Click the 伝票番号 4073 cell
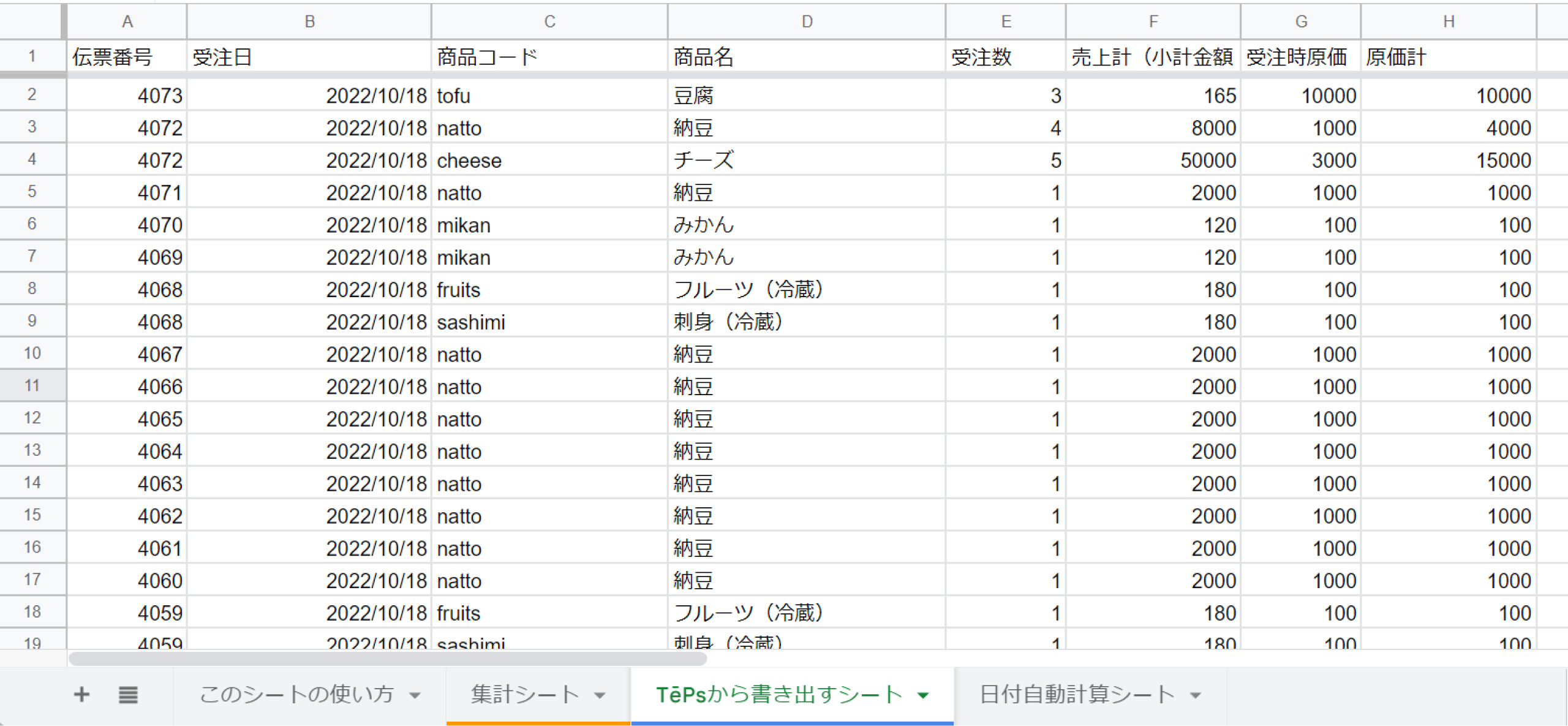 (x=127, y=96)
